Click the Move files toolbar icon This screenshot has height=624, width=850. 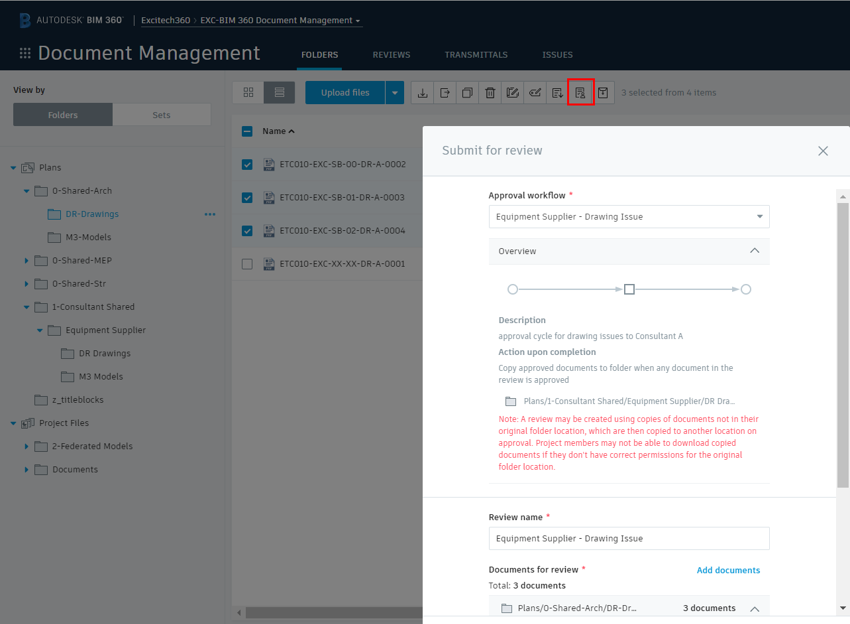(445, 93)
